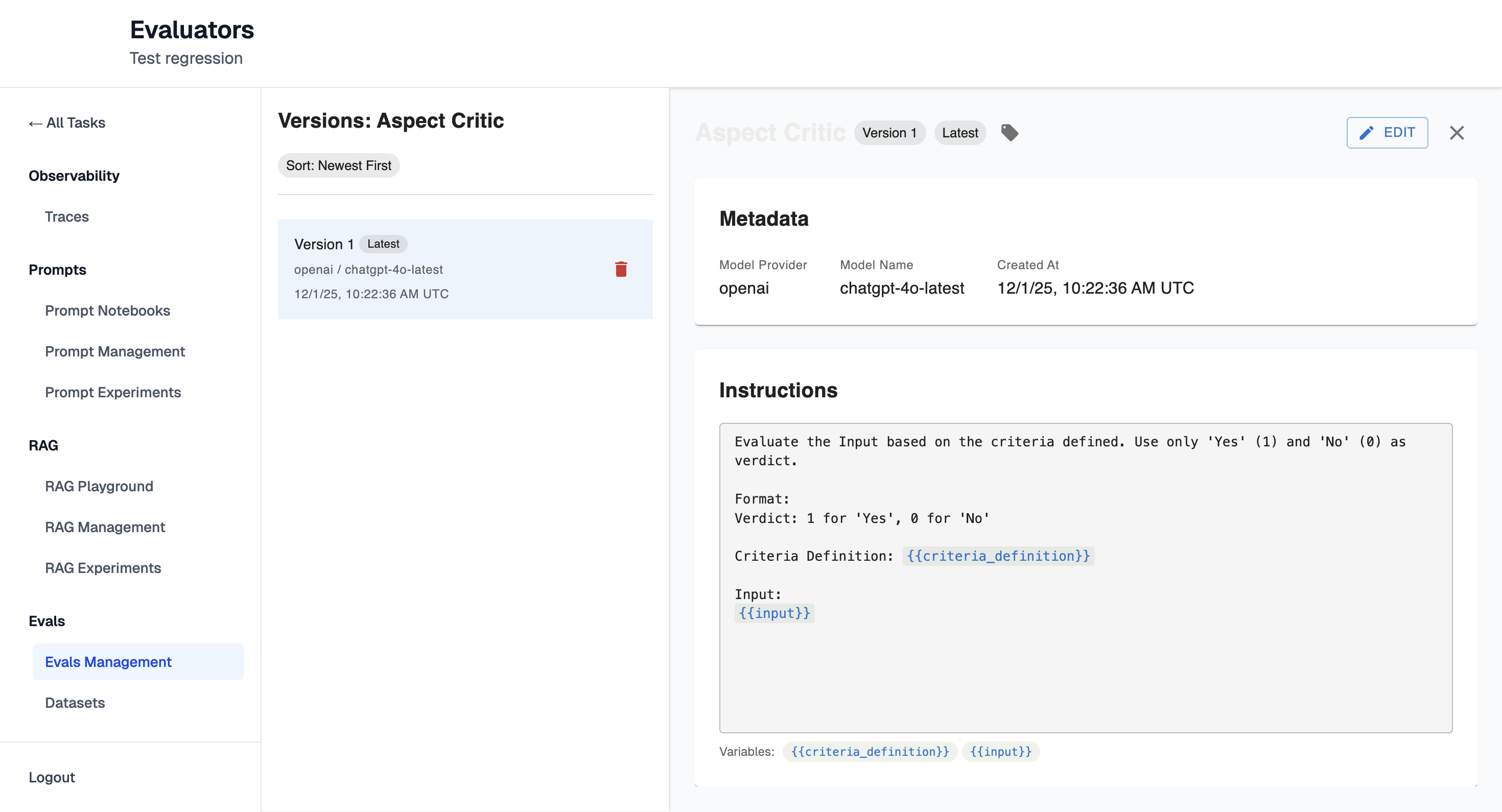
Task: Toggle the Sort: Newest First chip
Action: [338, 165]
